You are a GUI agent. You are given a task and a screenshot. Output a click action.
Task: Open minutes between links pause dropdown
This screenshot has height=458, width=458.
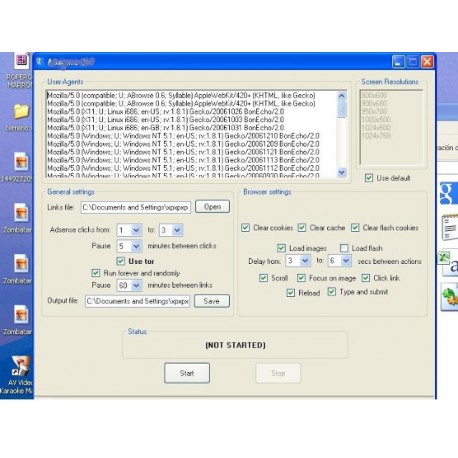click(136, 285)
